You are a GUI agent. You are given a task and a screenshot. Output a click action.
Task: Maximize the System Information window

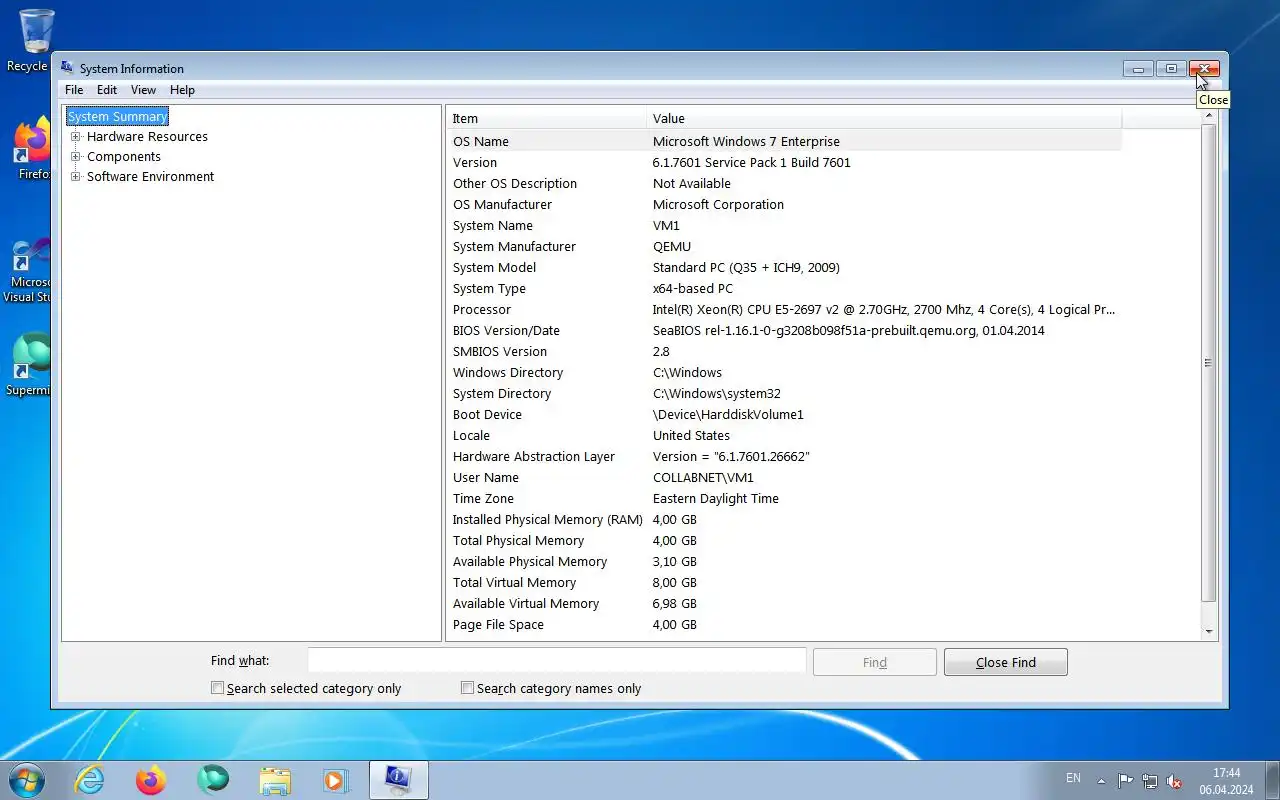tap(1171, 69)
